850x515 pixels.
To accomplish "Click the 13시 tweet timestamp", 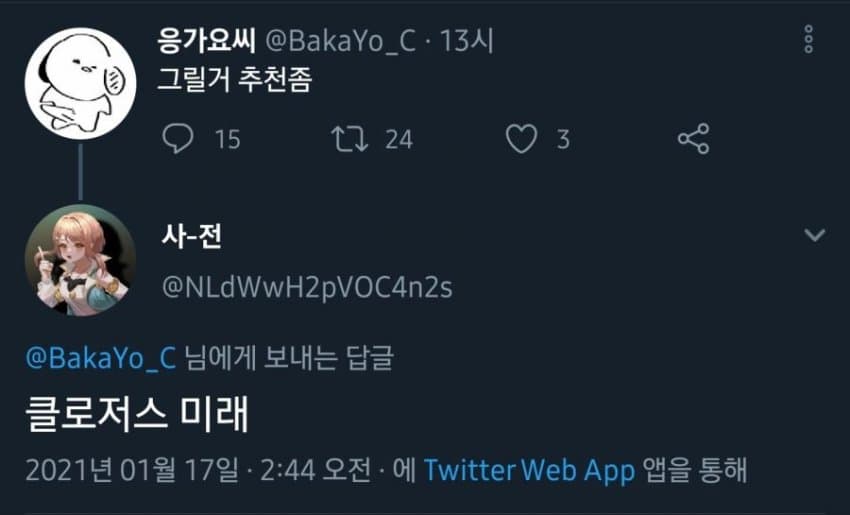I will point(467,41).
